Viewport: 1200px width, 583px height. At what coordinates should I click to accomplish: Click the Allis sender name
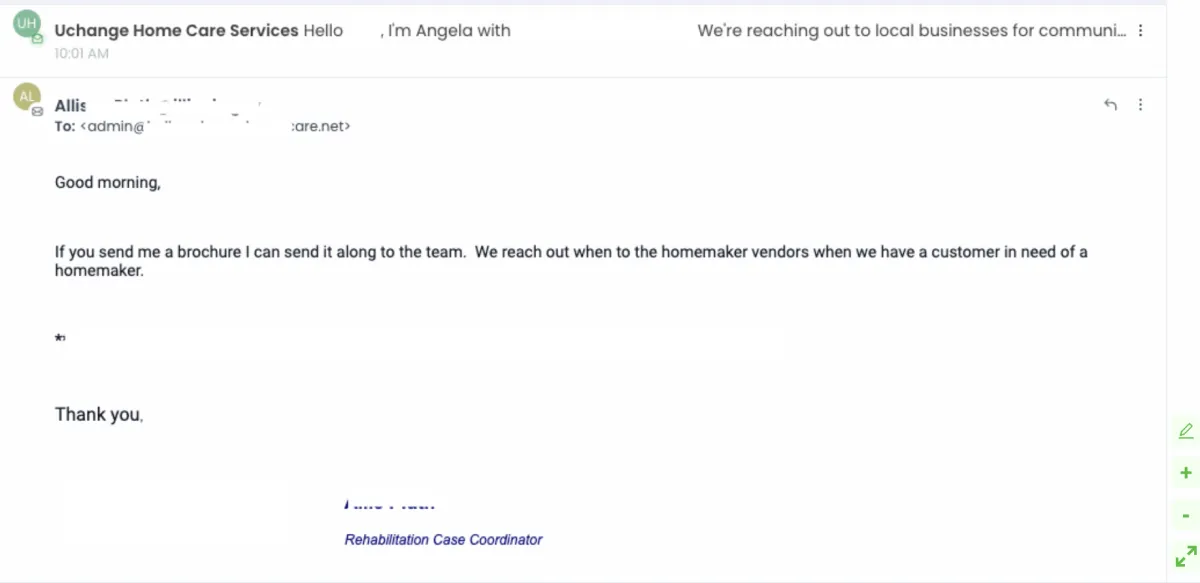click(71, 106)
